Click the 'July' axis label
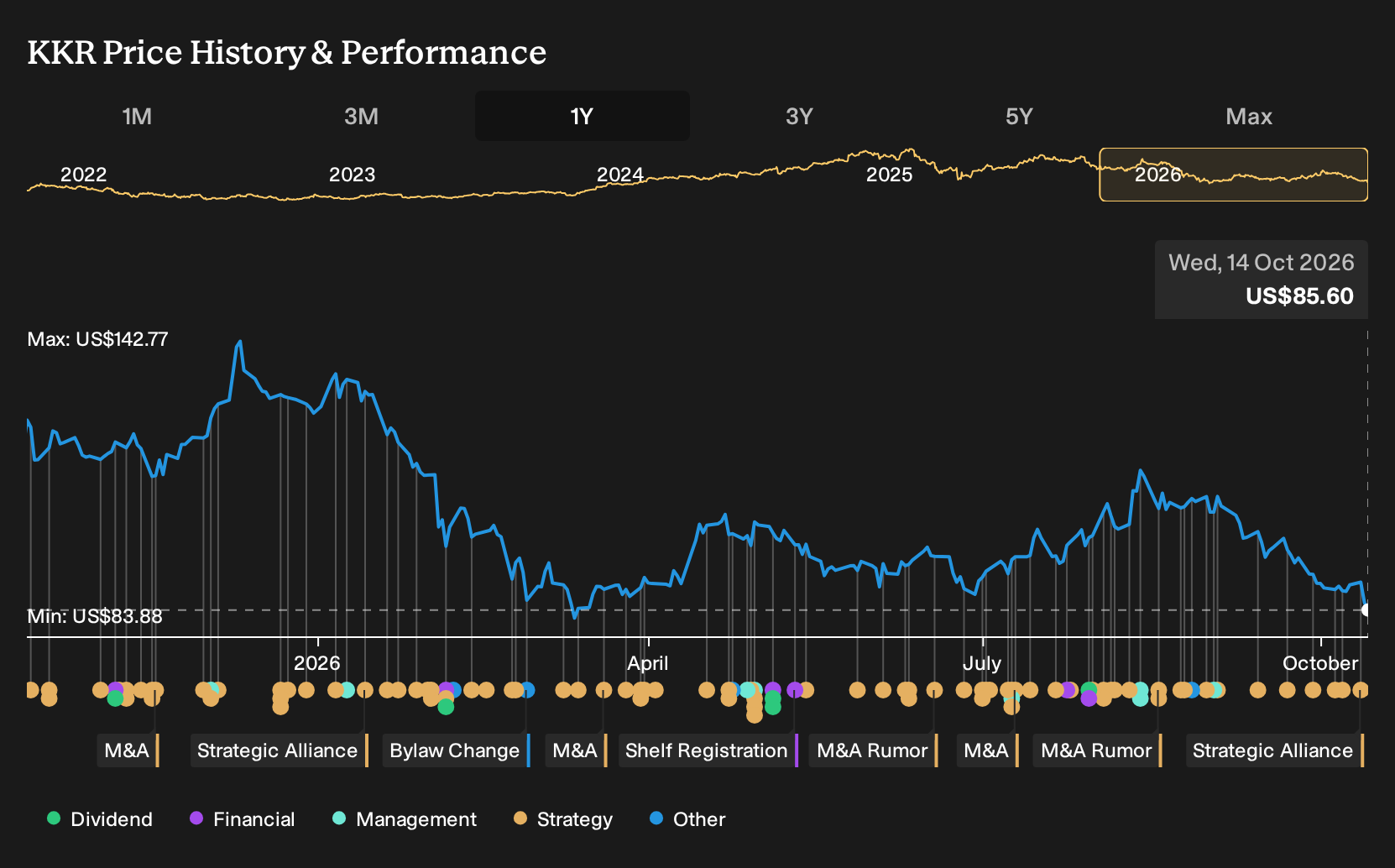 (x=982, y=663)
